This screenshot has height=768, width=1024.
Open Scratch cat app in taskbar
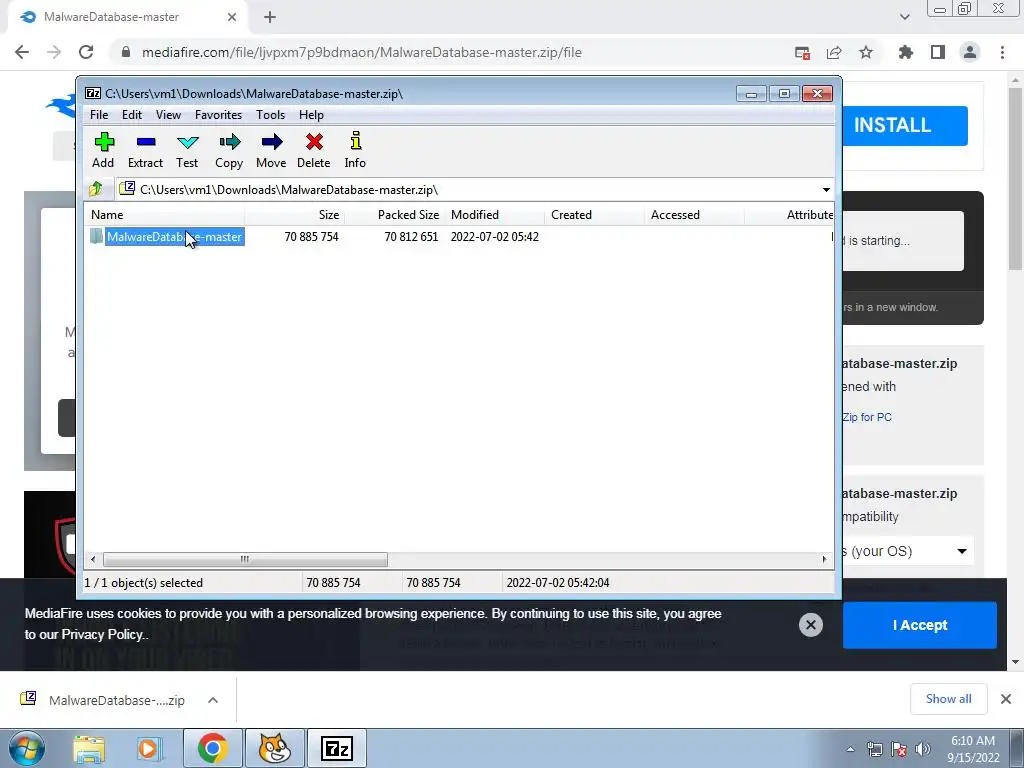[275, 748]
